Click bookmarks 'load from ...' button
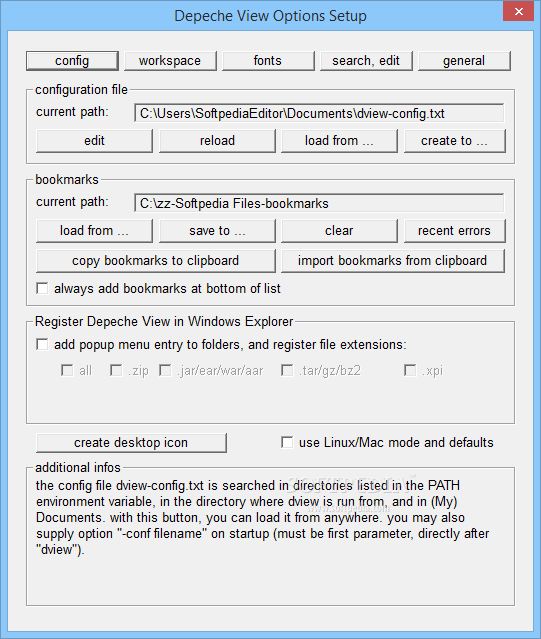The image size is (541, 639). coord(95,231)
